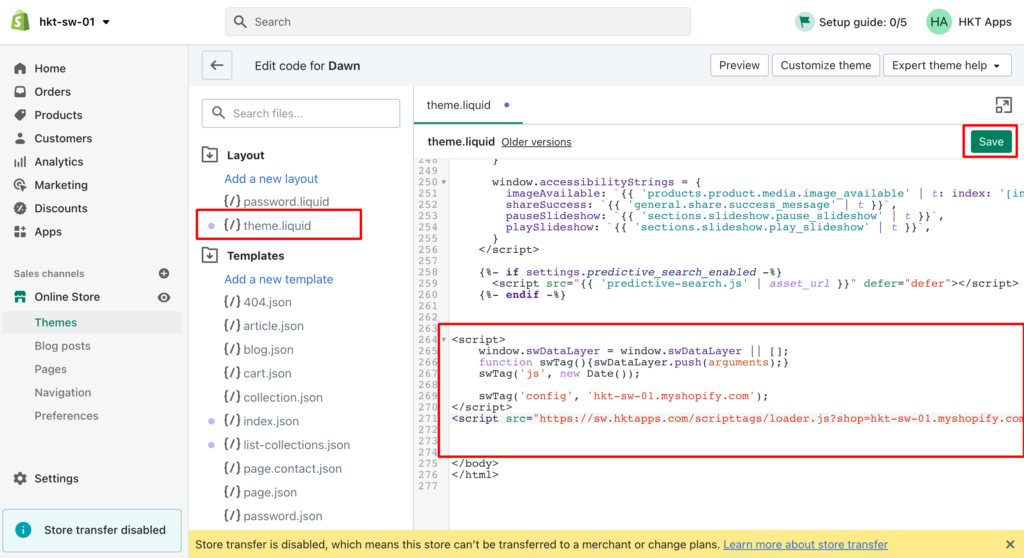Click the closing body tag line
1024x558 pixels.
475,463
